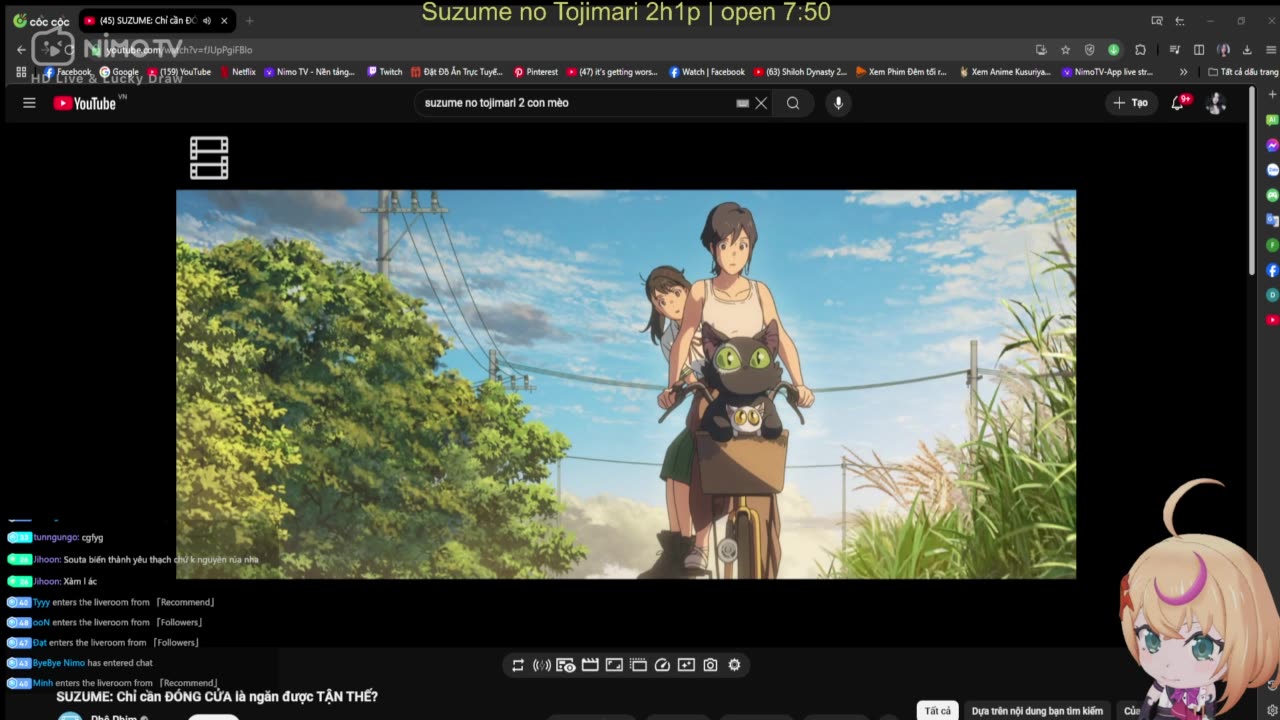
Task: Toggle the loop icon in video toolbar
Action: point(518,665)
